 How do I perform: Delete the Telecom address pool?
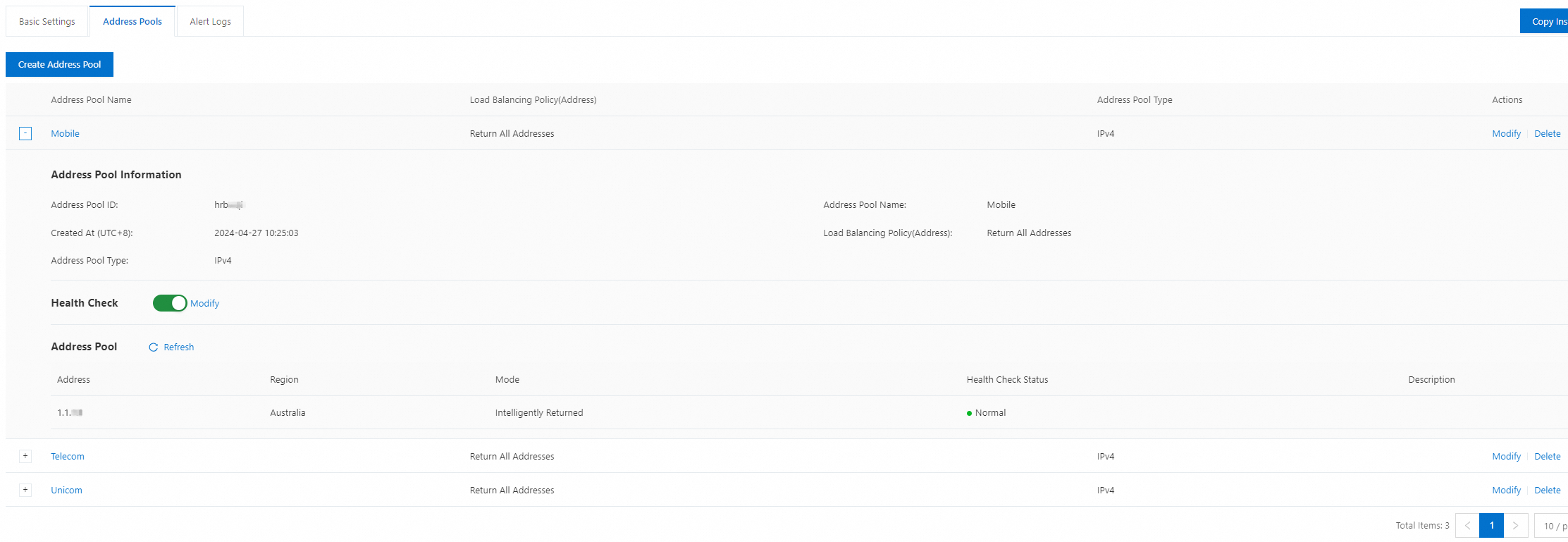pos(1547,456)
